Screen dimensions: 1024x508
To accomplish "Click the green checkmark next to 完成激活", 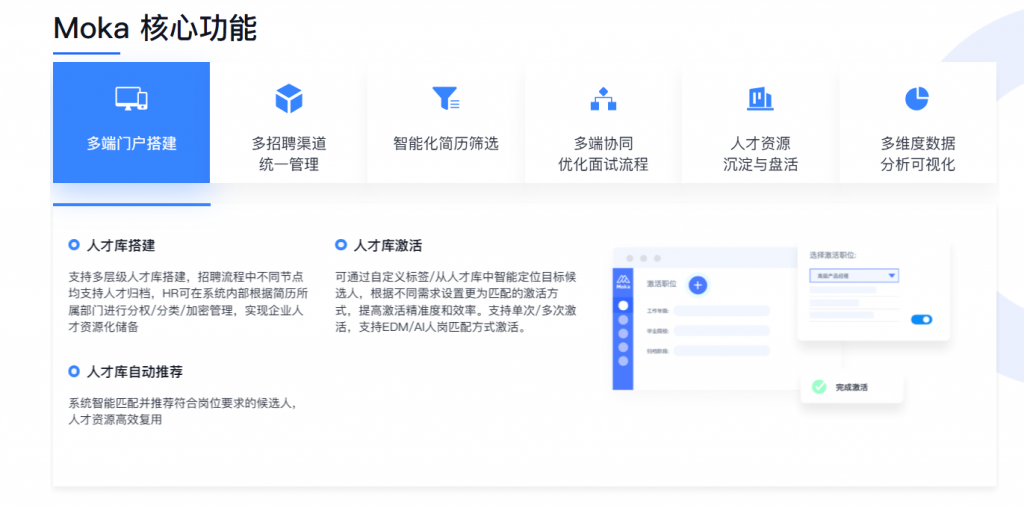I will [x=819, y=387].
